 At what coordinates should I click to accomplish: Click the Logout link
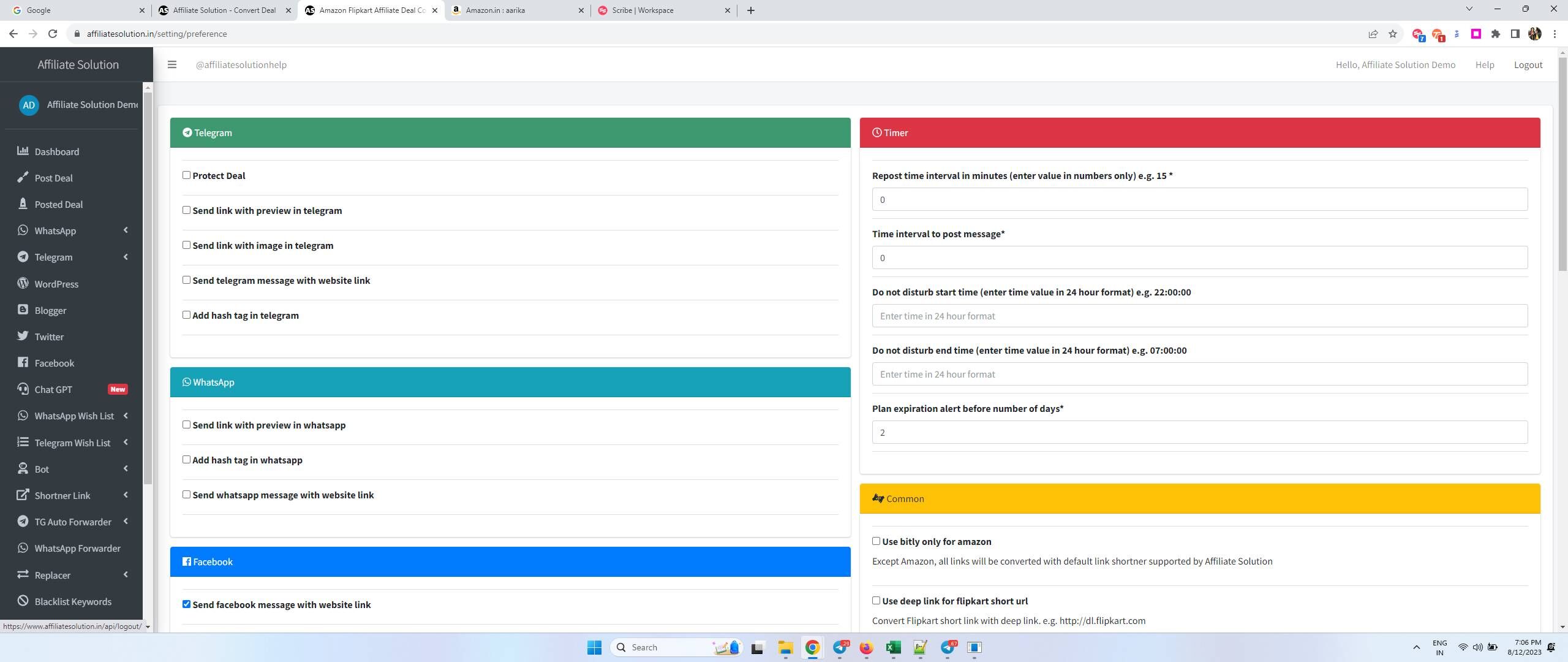[x=1528, y=64]
